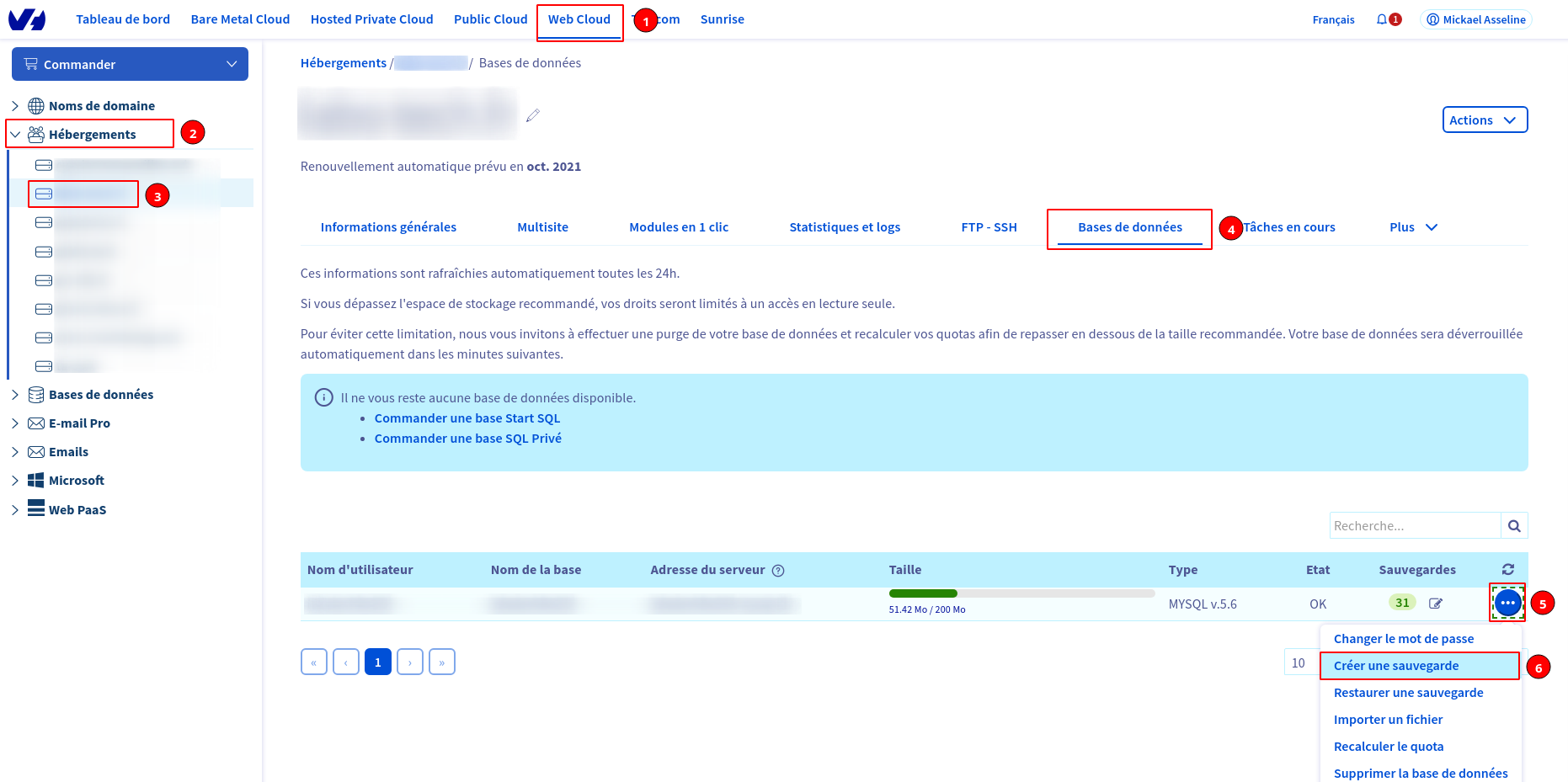The height and width of the screenshot is (782, 1568).
Task: Click the edit icon beside backups count
Action: 1436,604
